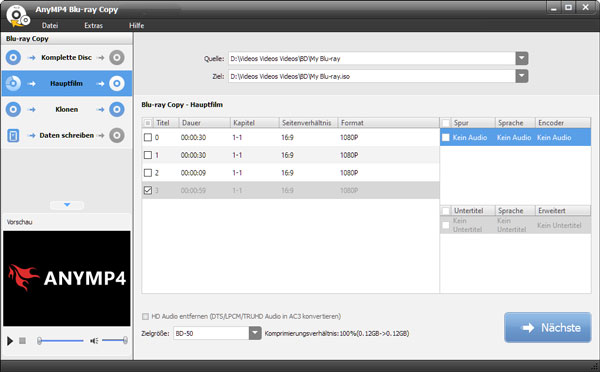The width and height of the screenshot is (600, 372).
Task: Uncheck the selected title 3 checkbox
Action: [x=148, y=190]
